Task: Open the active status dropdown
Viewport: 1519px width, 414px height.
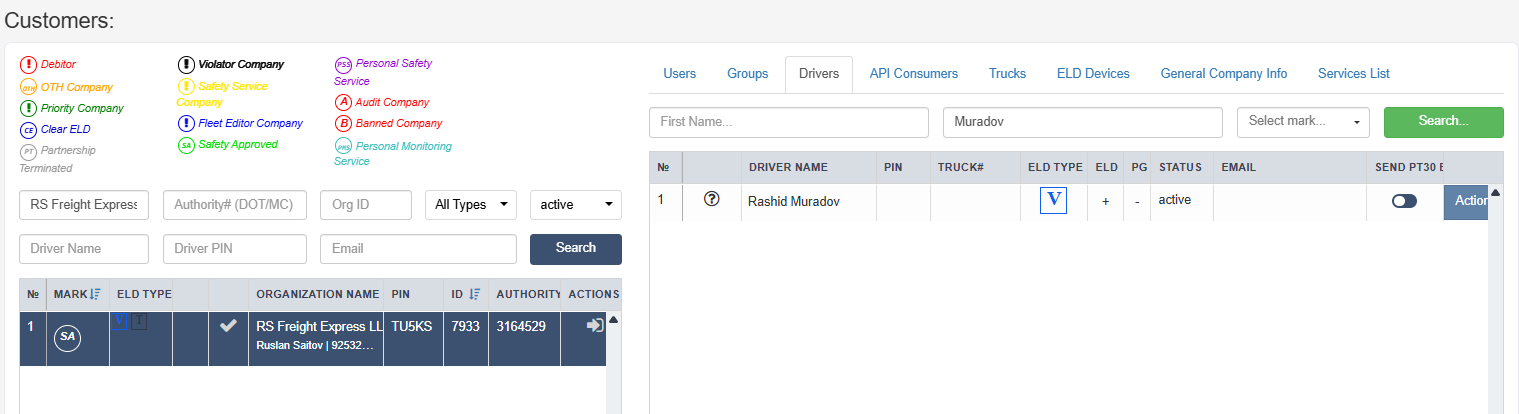Action: pos(575,204)
